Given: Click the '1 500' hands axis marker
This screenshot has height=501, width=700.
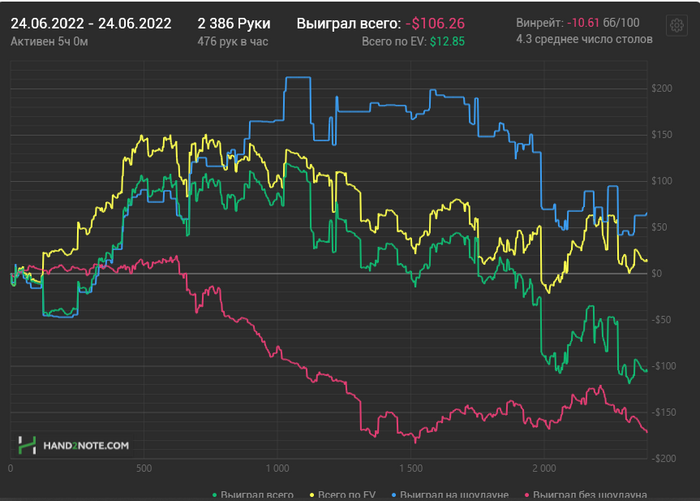Looking at the screenshot, I should click(410, 468).
